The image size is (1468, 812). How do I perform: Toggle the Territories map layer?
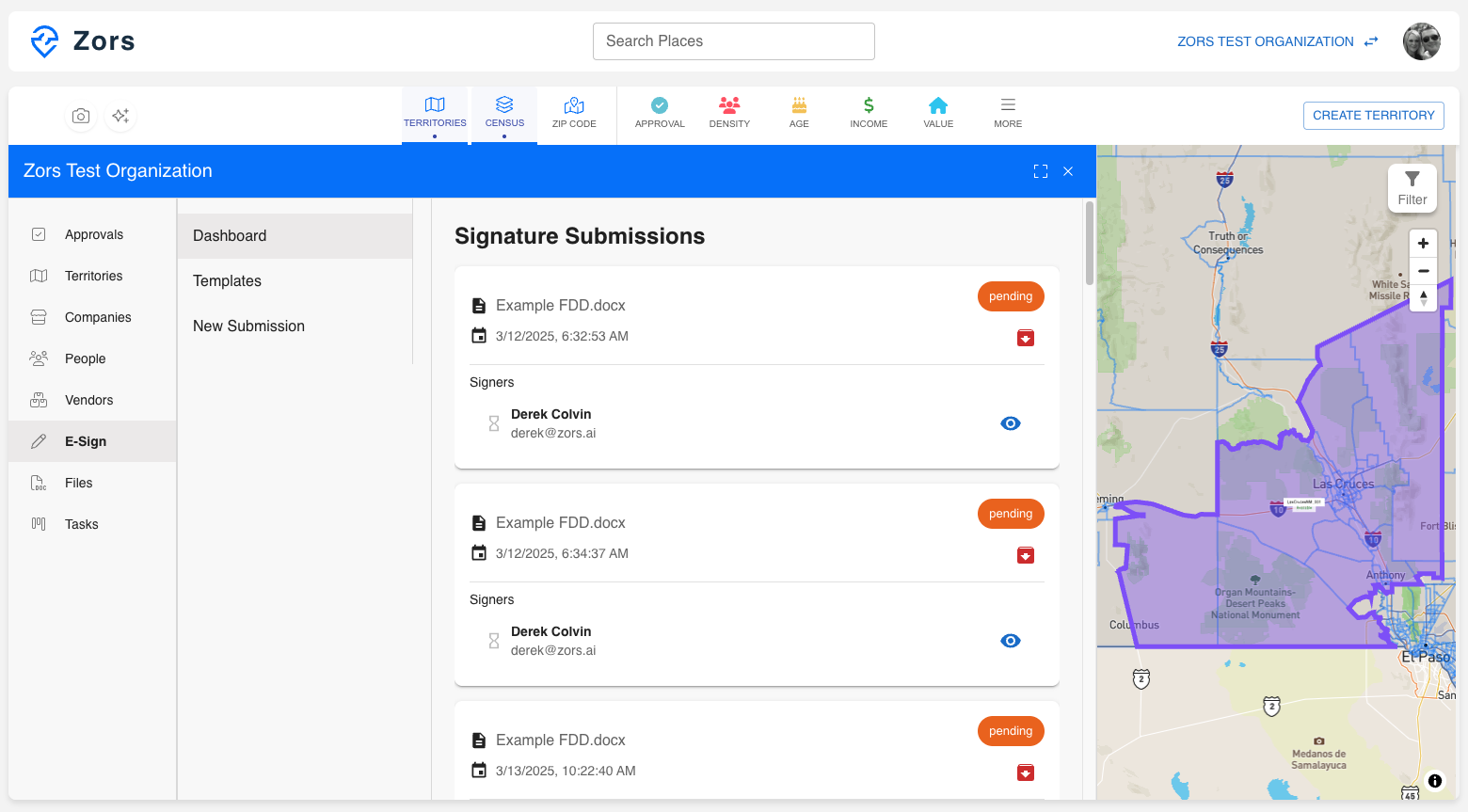click(x=435, y=113)
